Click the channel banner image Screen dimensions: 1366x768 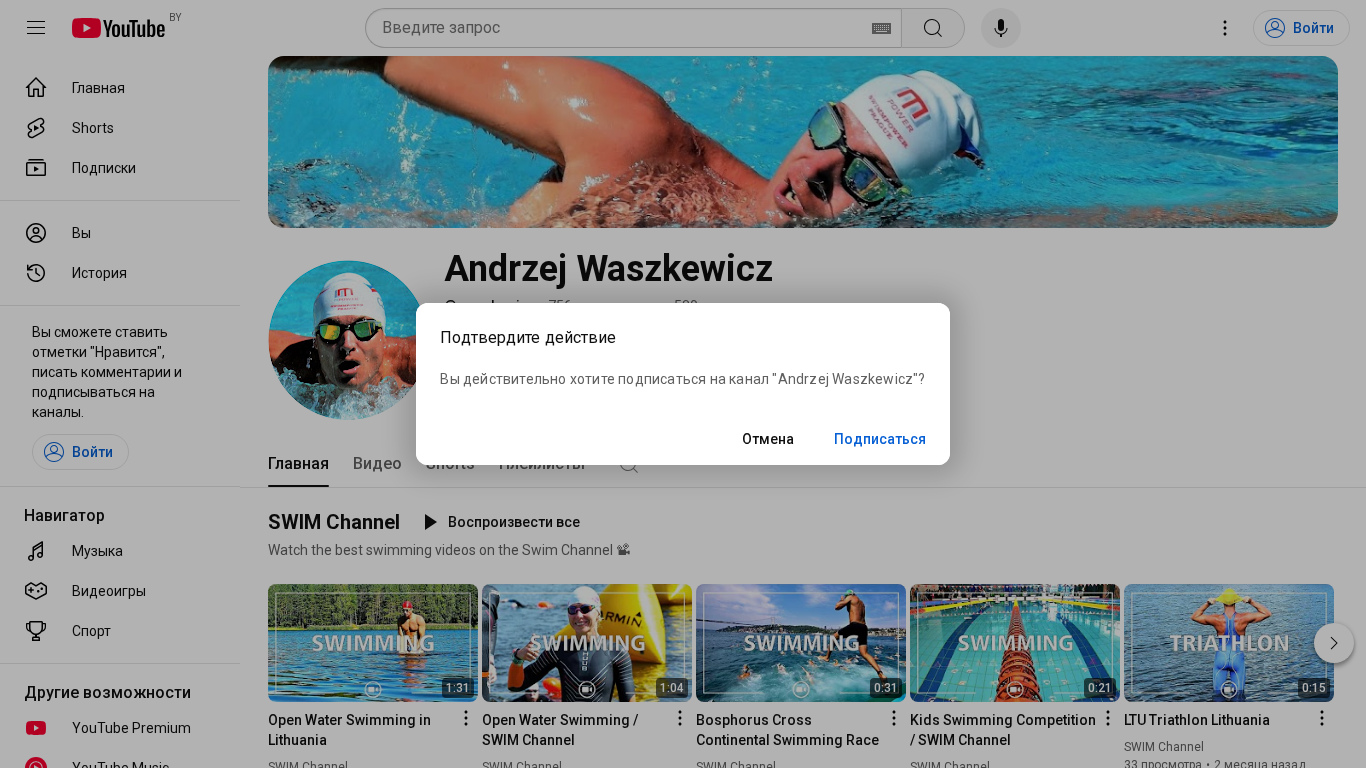click(803, 142)
